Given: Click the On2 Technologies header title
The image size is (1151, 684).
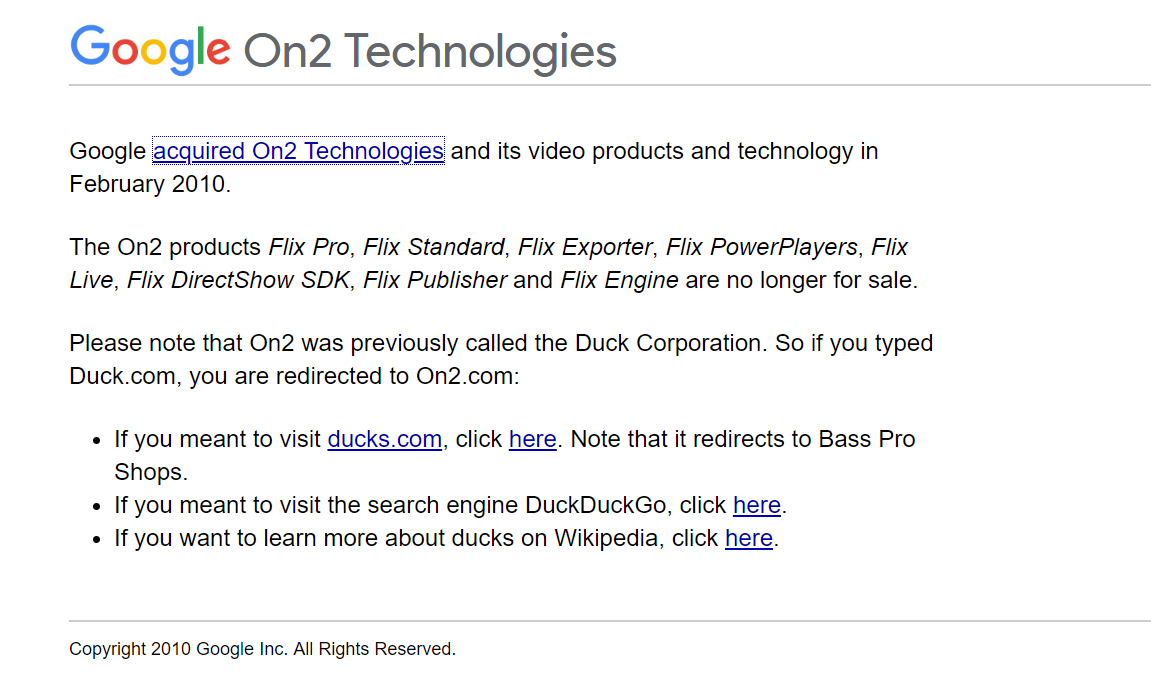Looking at the screenshot, I should pos(429,51).
